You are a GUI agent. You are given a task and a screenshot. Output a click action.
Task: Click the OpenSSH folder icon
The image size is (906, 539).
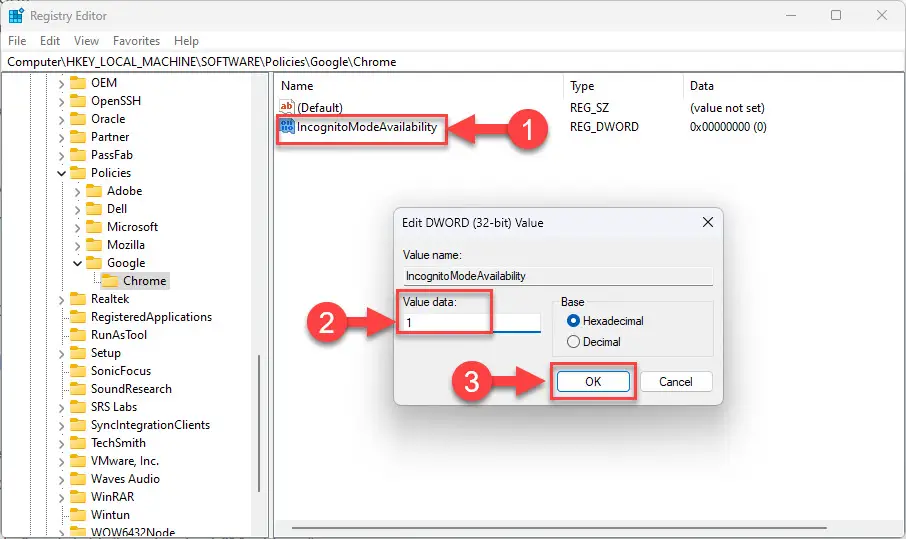(x=77, y=101)
